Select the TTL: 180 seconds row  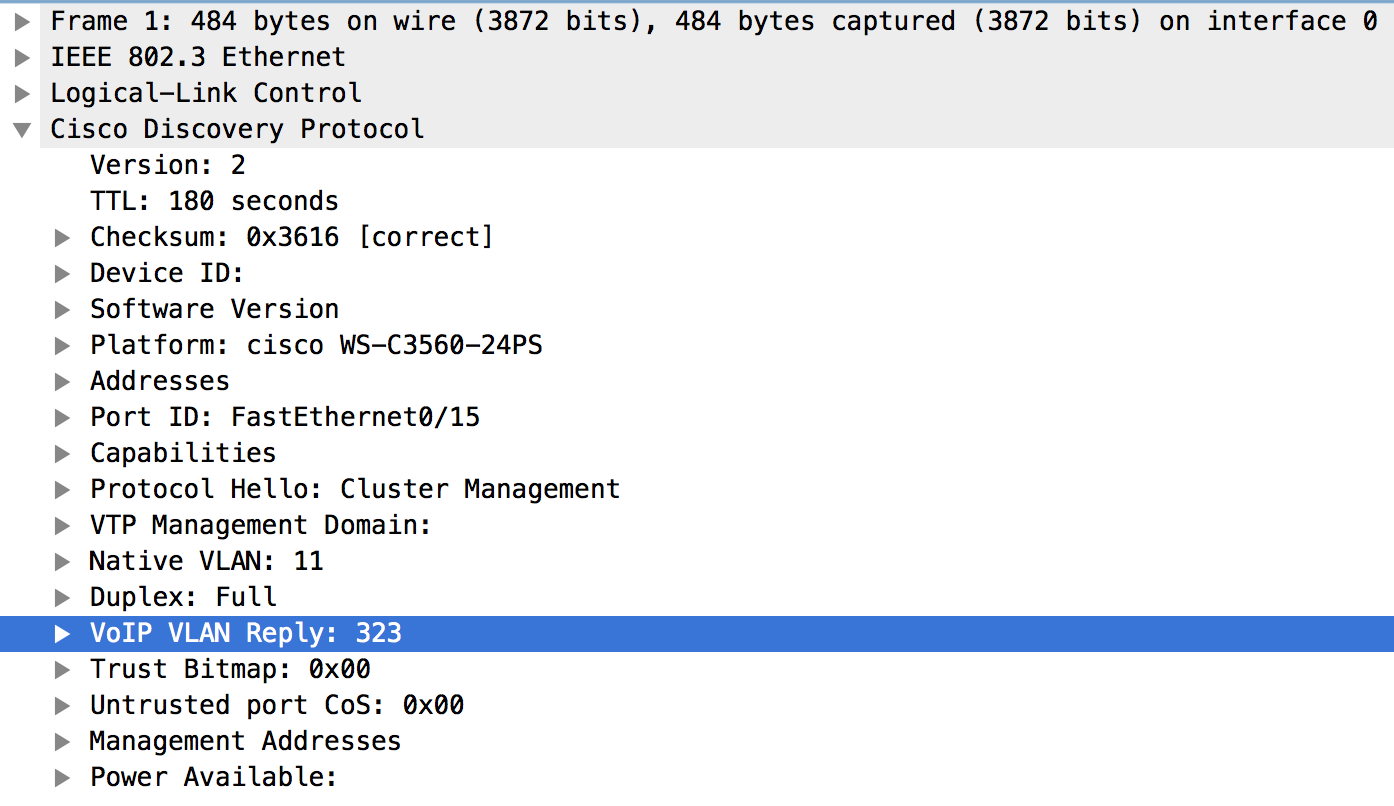point(697,201)
